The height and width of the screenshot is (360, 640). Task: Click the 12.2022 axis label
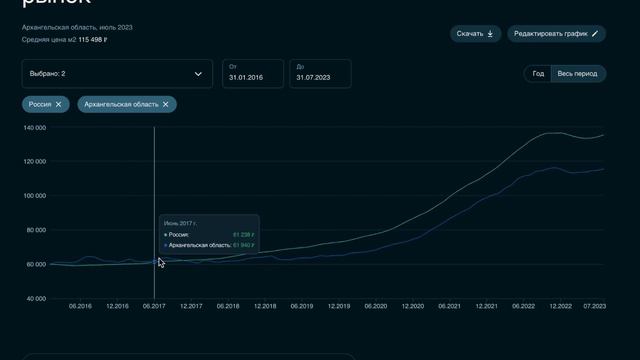[560, 306]
